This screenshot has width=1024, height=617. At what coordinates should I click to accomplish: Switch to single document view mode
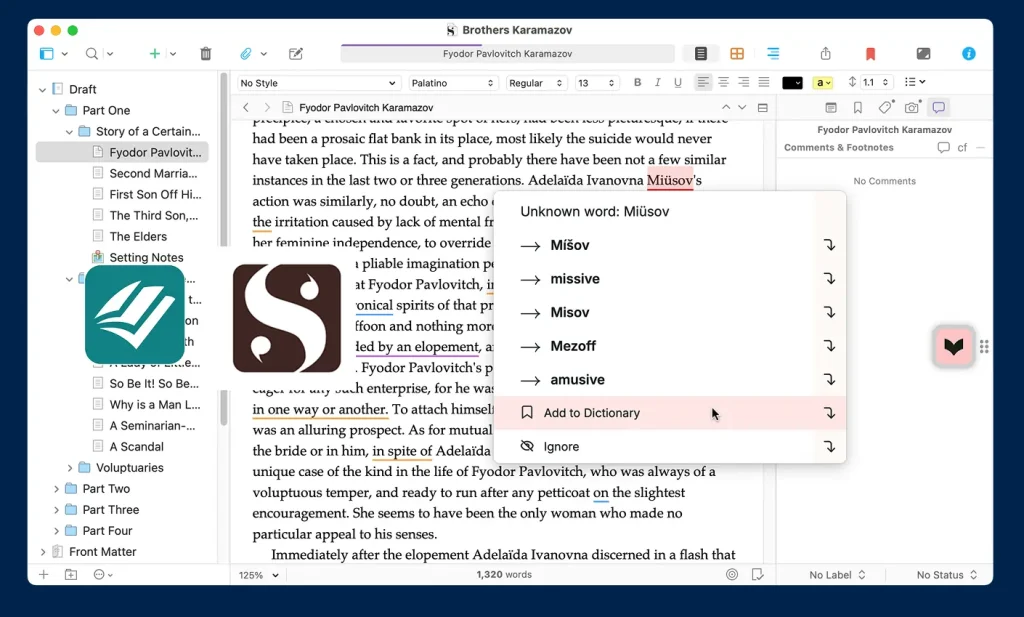point(701,54)
